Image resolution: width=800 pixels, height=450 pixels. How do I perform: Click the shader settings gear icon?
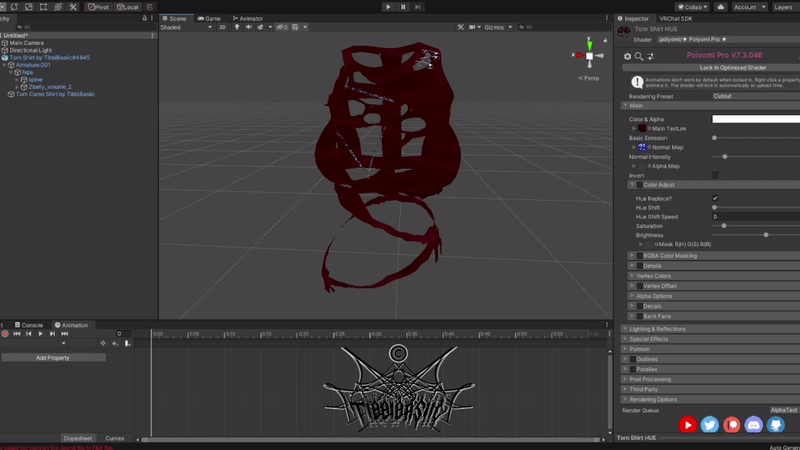pyautogui.click(x=627, y=56)
